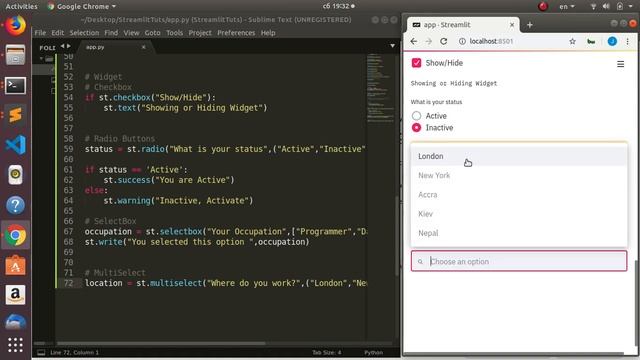Image resolution: width=640 pixels, height=360 pixels.
Task: Bookmark this page with star icon
Action: 572,41
